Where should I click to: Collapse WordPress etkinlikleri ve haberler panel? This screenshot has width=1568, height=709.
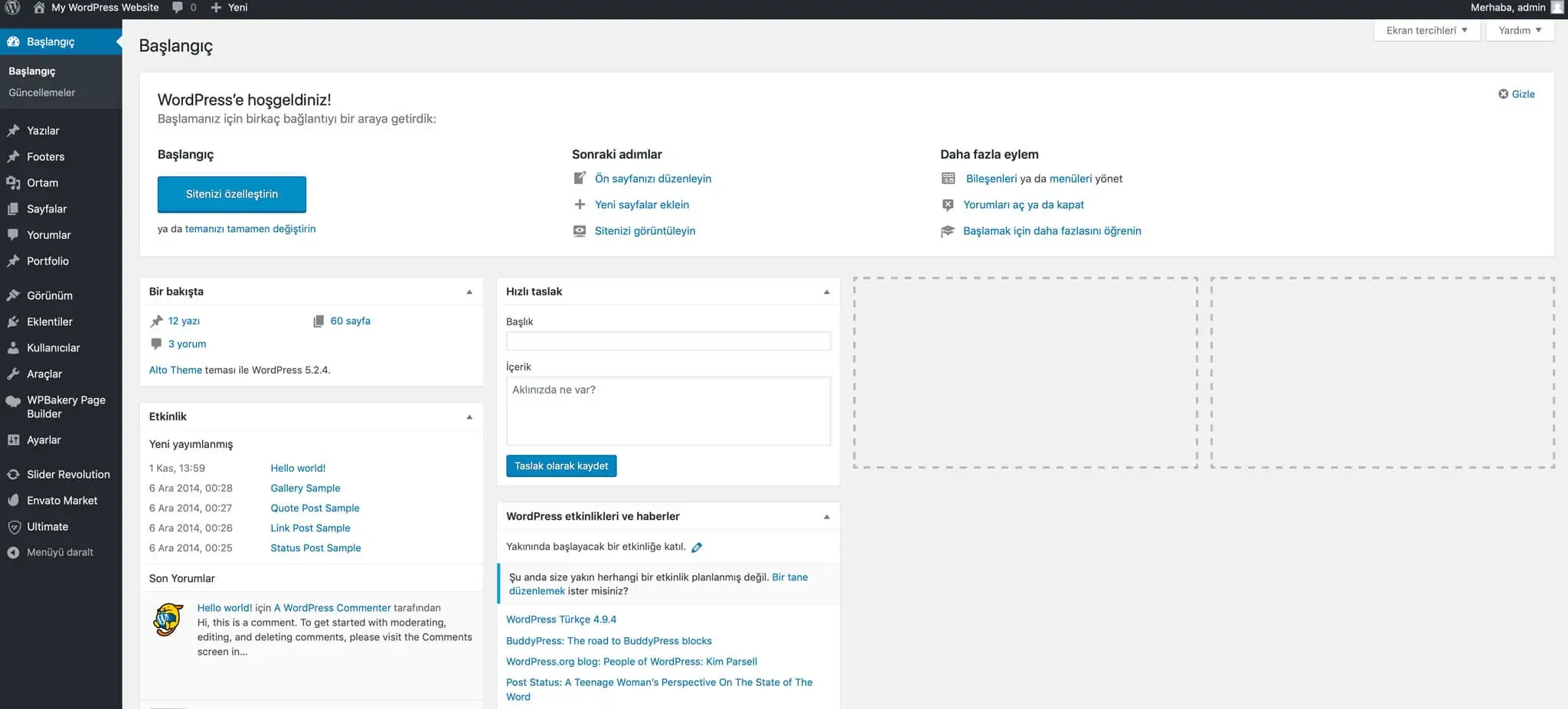(826, 517)
